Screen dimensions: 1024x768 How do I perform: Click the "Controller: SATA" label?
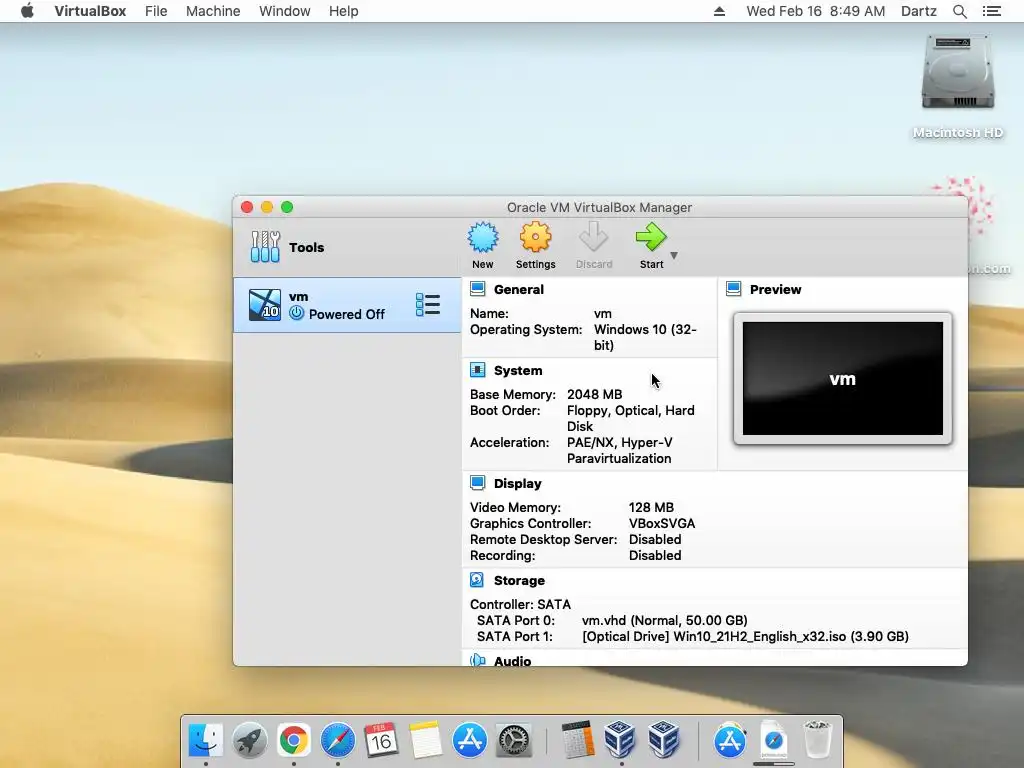(520, 604)
